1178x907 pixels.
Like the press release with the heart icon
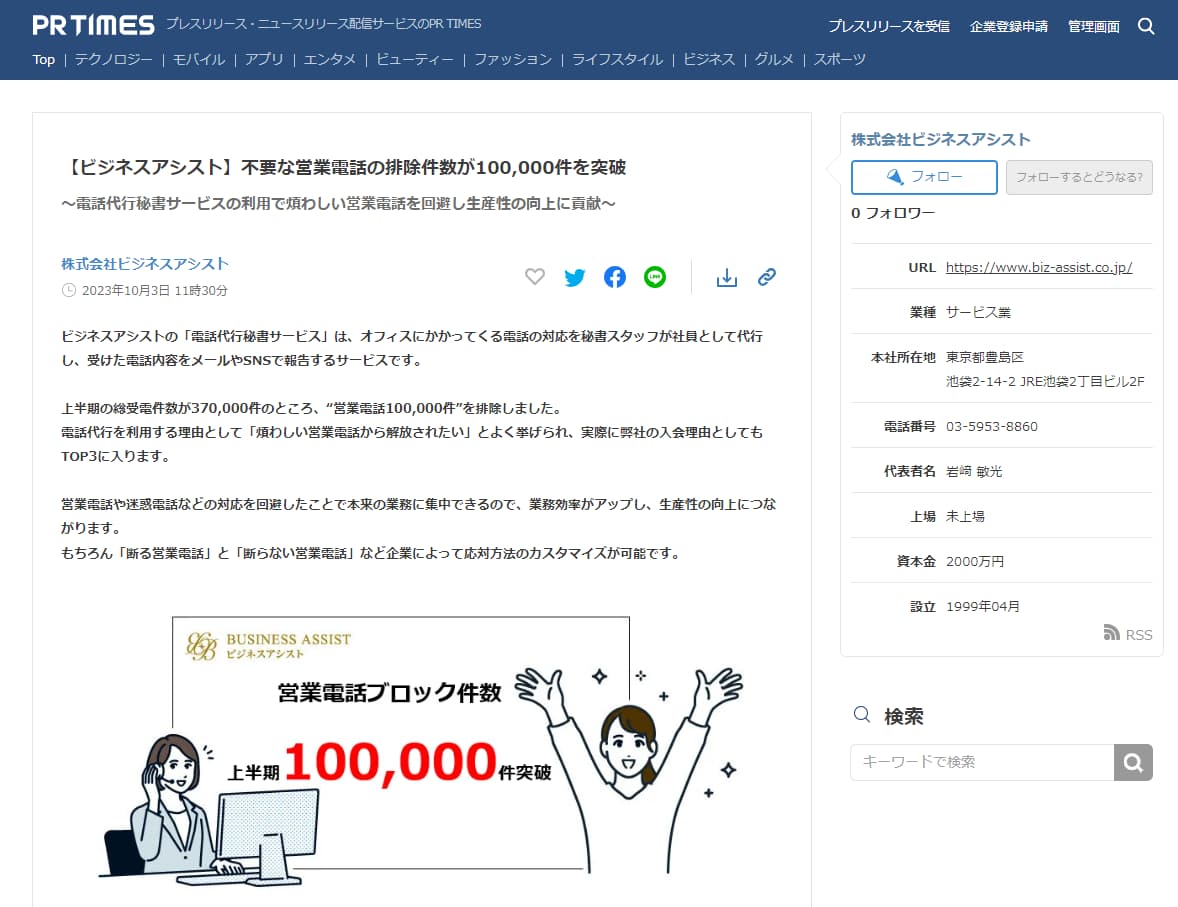tap(535, 277)
